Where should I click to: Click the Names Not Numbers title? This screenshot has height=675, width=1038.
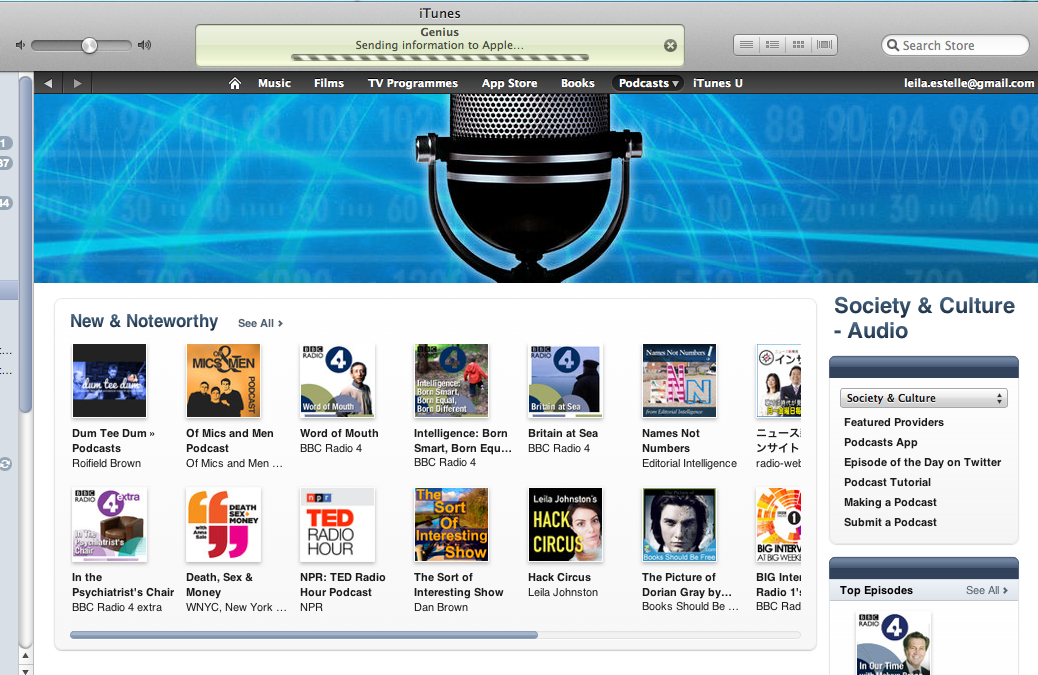pos(671,441)
